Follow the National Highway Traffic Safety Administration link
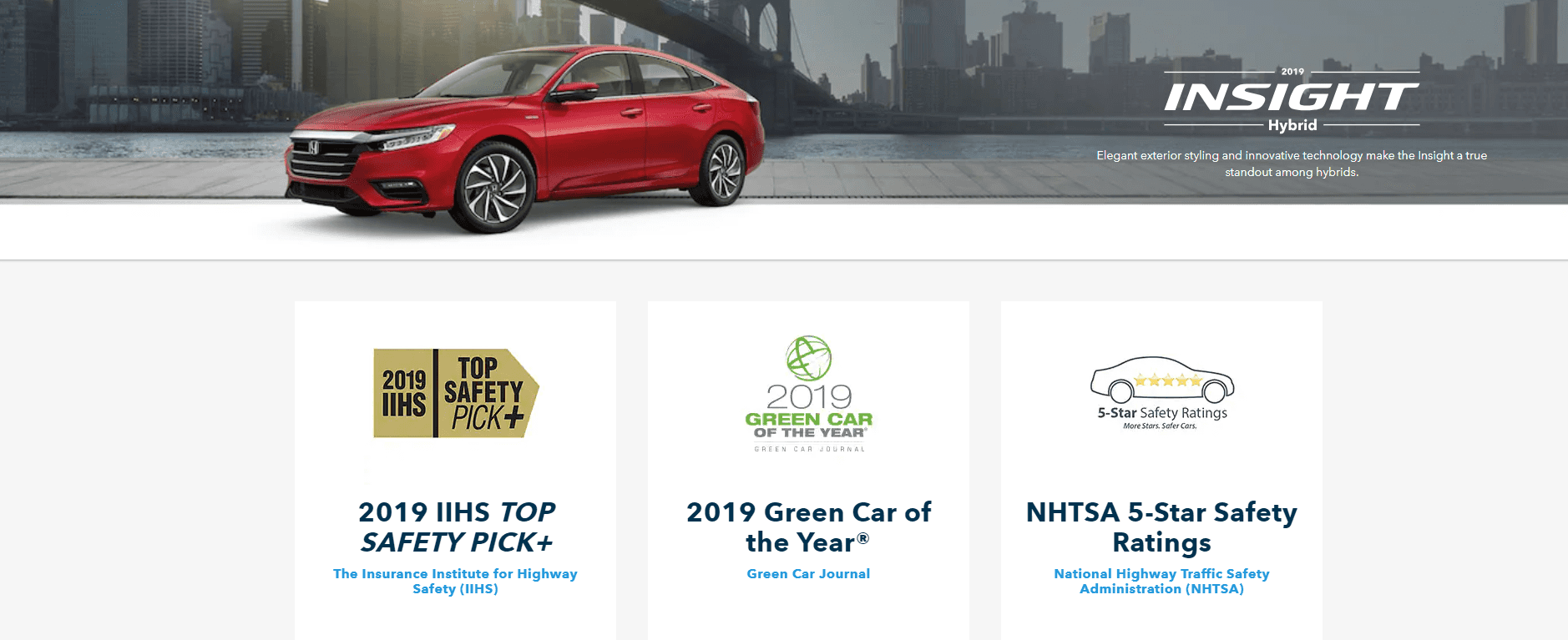This screenshot has height=640, width=1568. (x=1161, y=582)
